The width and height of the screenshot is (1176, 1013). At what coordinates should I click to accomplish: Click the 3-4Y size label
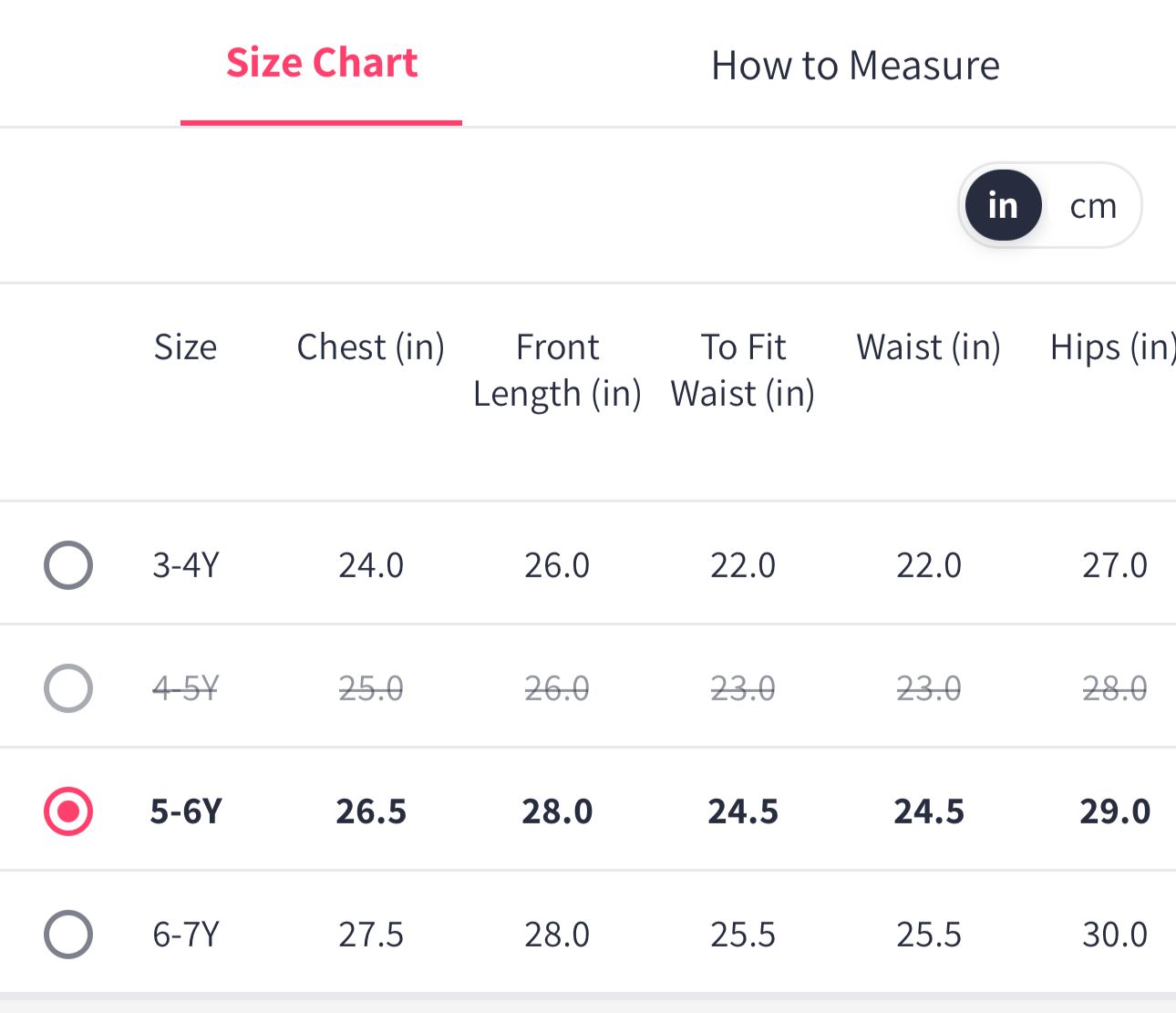(x=186, y=565)
